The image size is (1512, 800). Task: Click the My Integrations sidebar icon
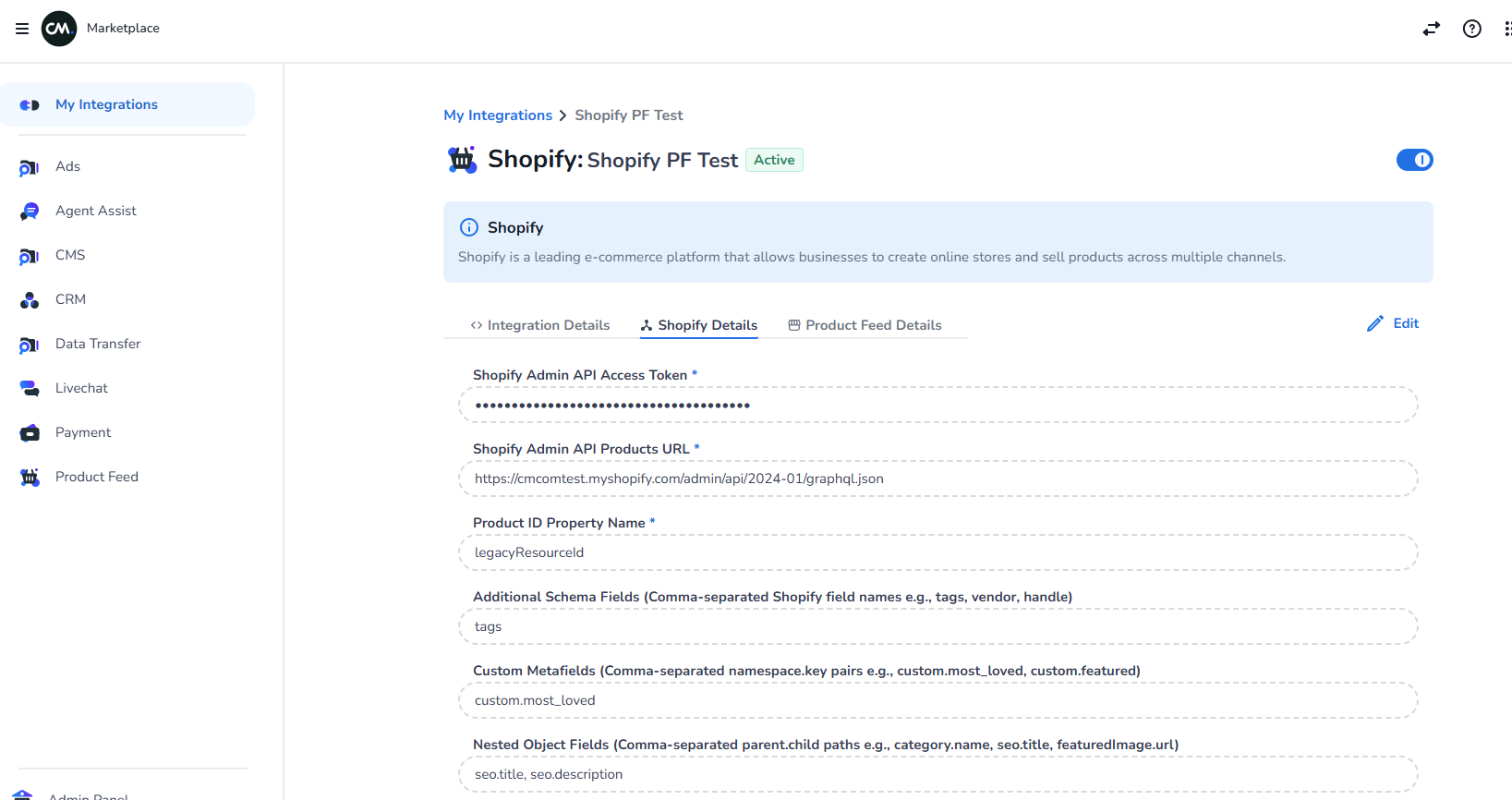[30, 105]
